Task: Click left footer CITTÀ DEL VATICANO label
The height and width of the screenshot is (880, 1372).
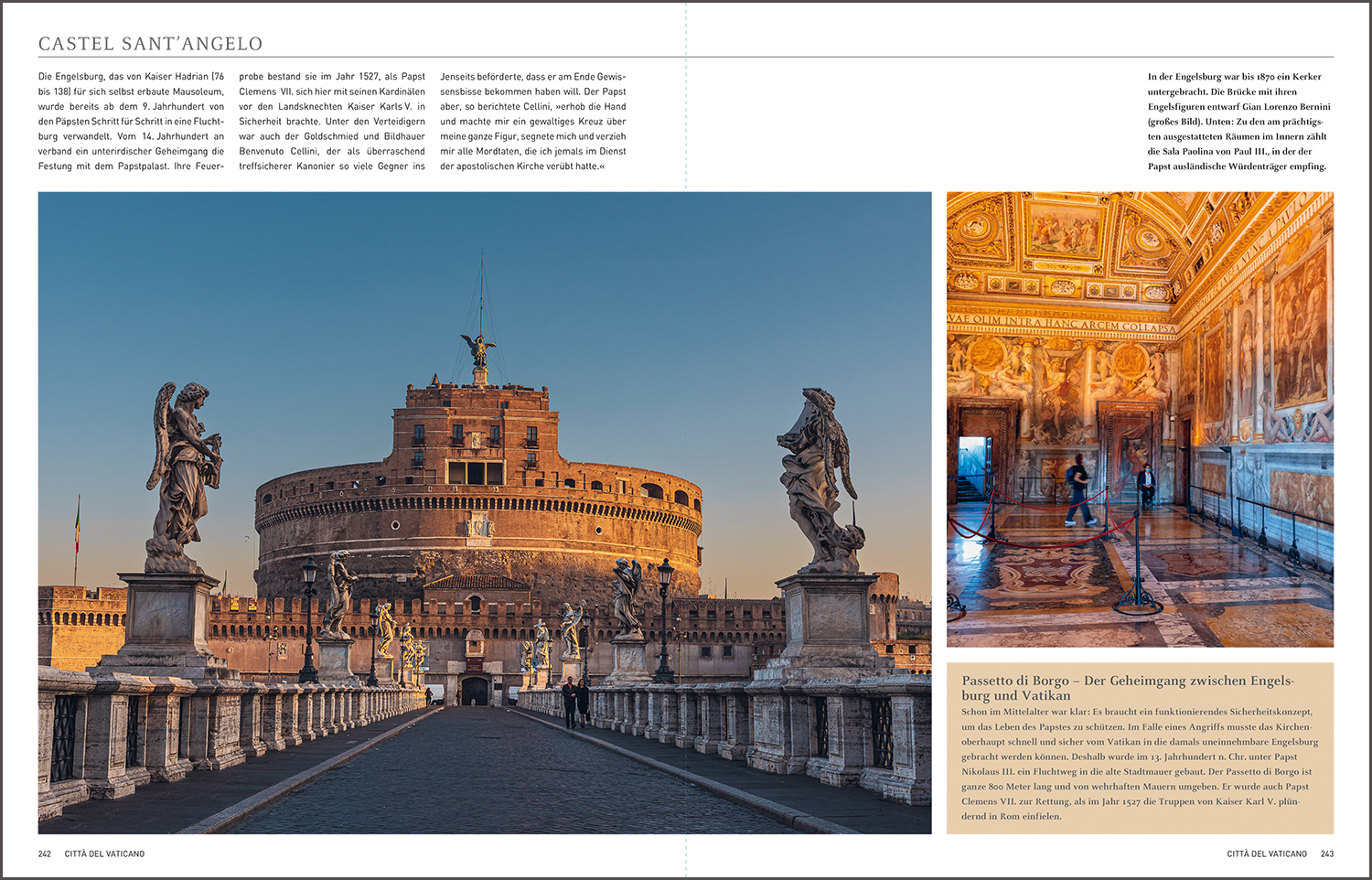Action: (x=104, y=853)
